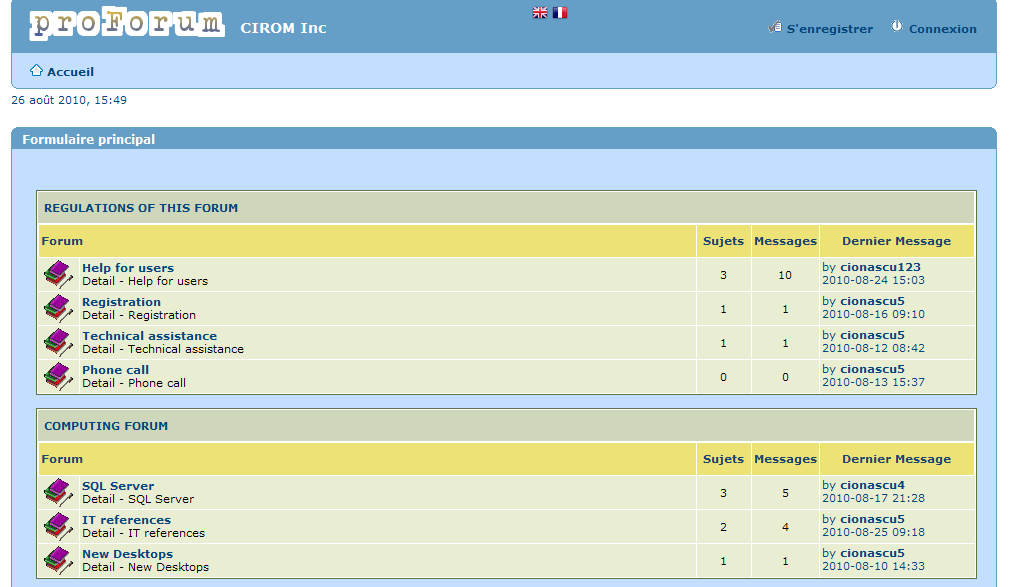
Task: Switch language using the French flag icon
Action: (560, 13)
